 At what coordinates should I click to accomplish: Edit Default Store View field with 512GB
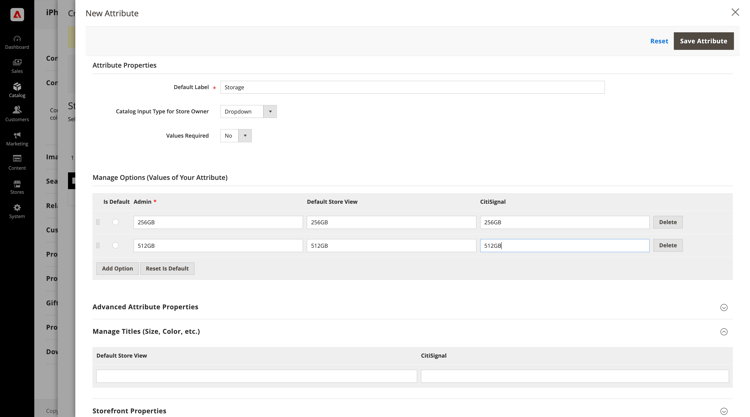391,245
